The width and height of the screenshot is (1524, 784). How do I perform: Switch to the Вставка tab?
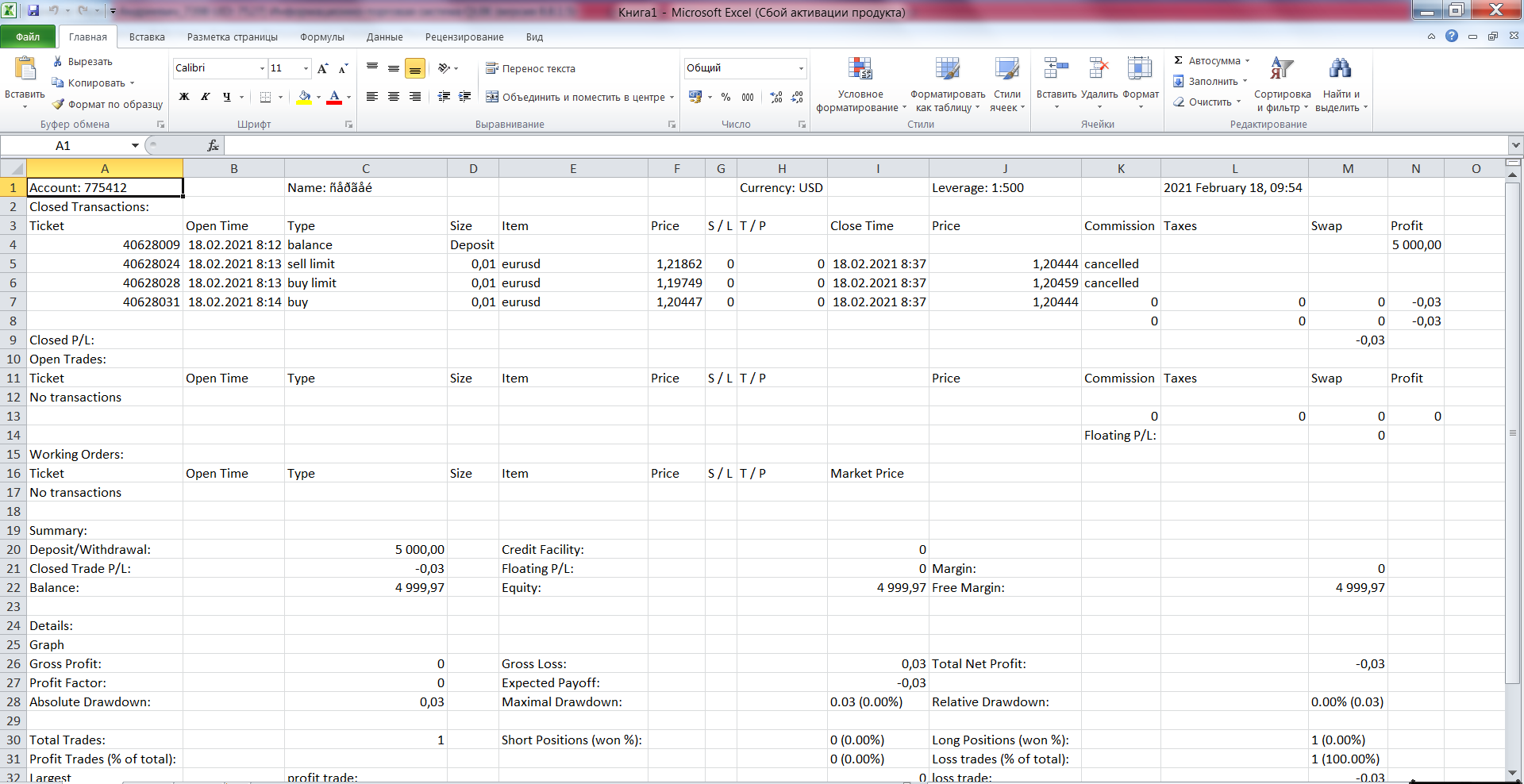point(147,37)
